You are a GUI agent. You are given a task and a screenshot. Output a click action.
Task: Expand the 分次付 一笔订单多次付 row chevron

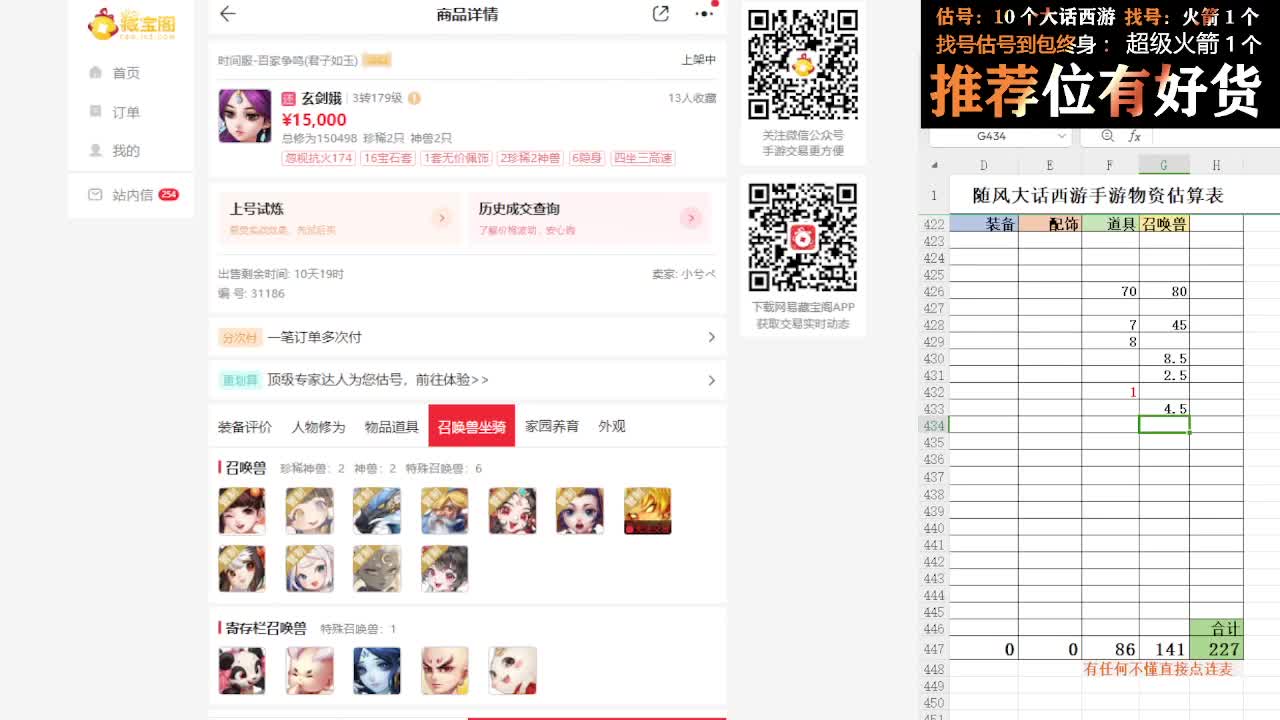[711, 339]
